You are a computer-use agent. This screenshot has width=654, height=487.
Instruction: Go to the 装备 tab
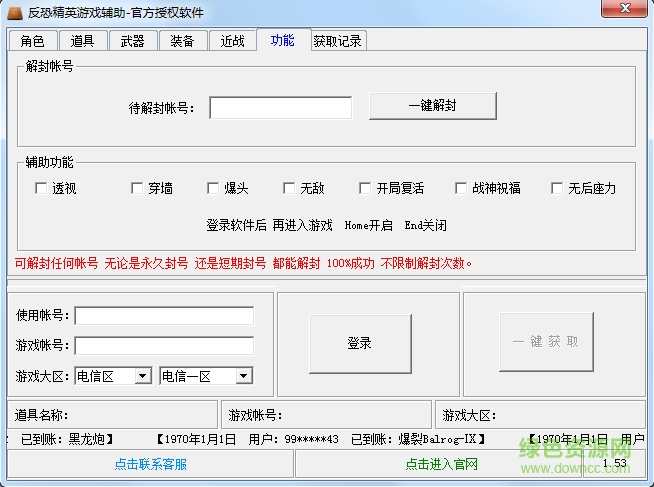point(183,41)
